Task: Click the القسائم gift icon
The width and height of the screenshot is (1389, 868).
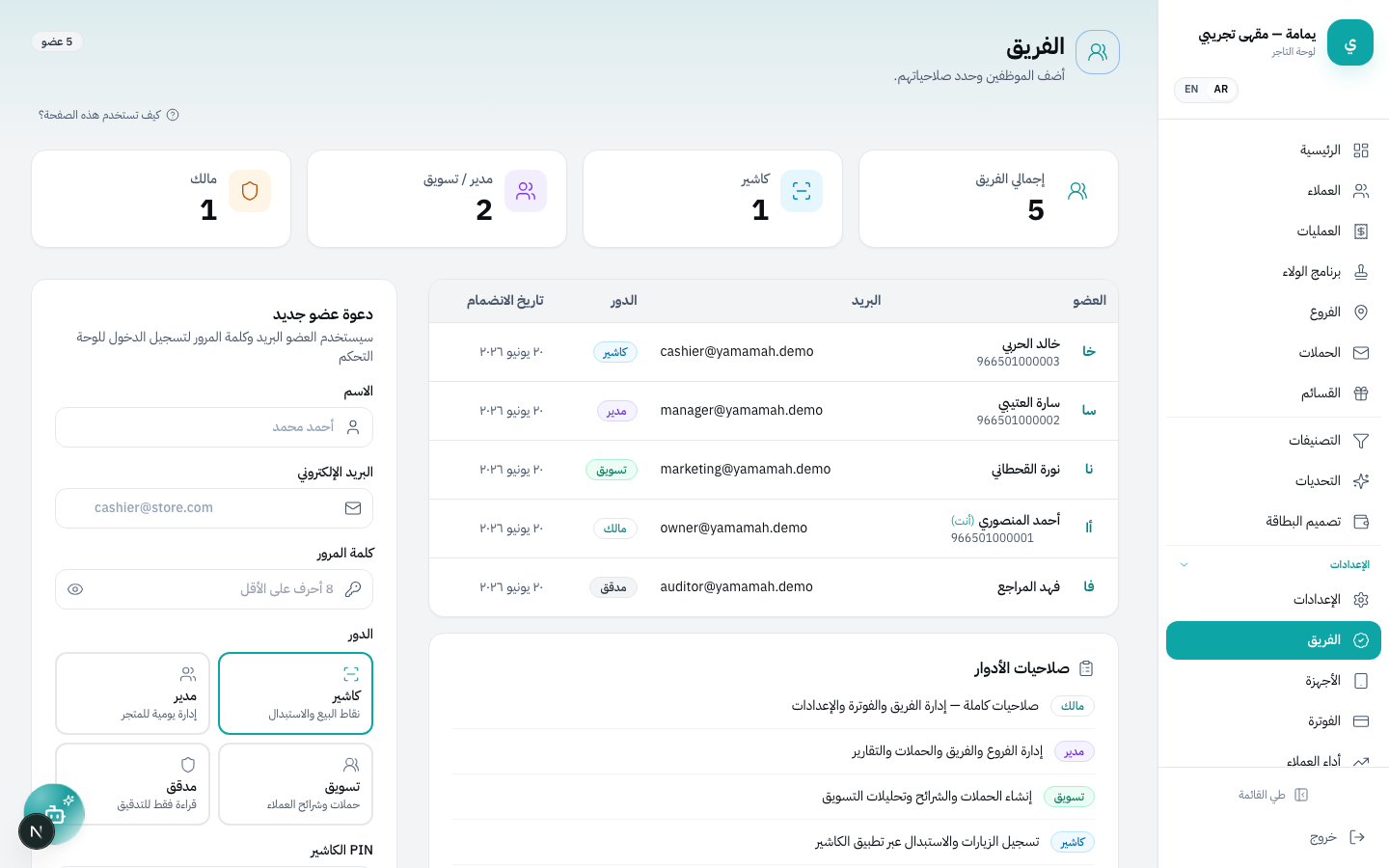Action: pos(1361,393)
